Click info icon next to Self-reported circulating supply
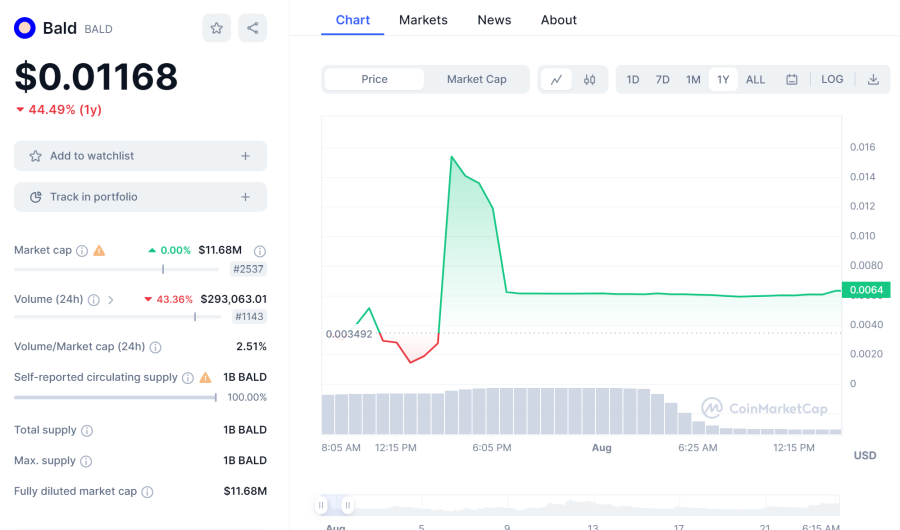Image resolution: width=900 pixels, height=530 pixels. 188,378
